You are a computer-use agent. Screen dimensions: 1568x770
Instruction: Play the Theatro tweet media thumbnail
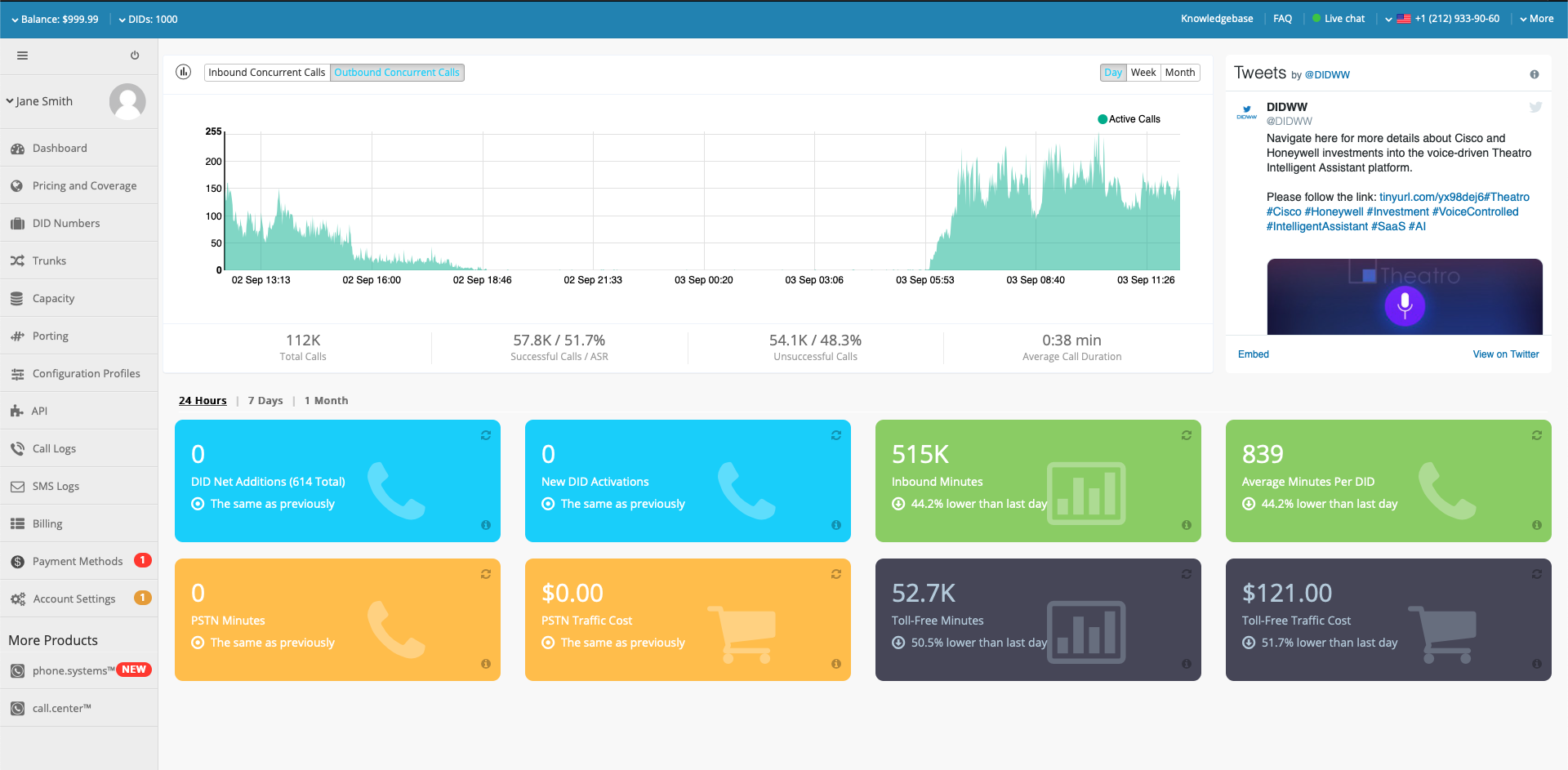coord(1405,297)
